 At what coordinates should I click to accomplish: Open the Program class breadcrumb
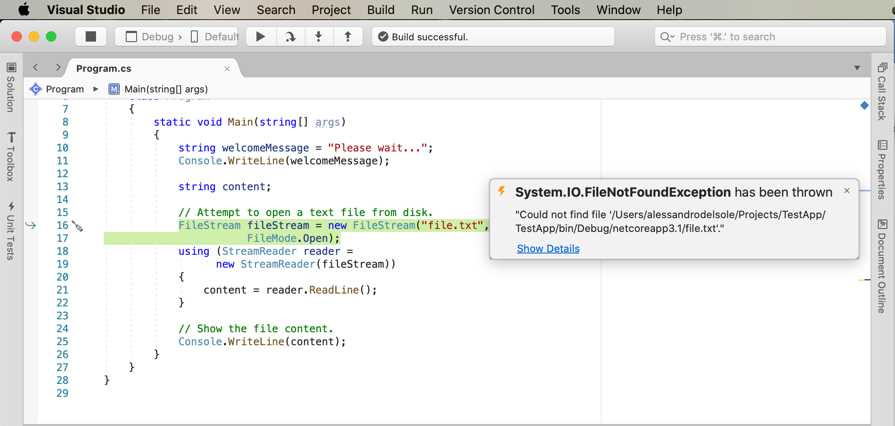pyautogui.click(x=57, y=89)
